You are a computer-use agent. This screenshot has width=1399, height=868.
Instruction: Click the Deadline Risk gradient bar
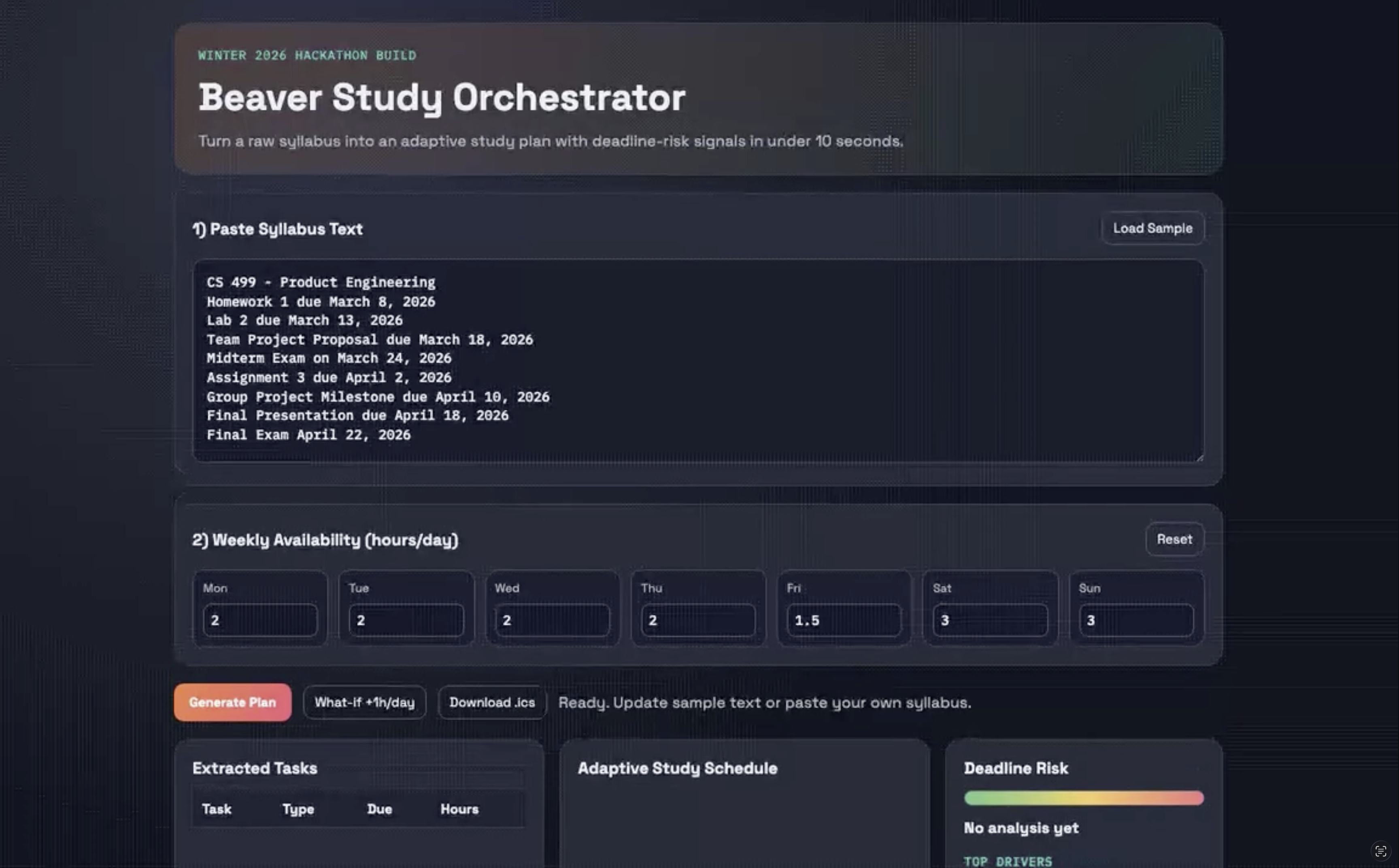tap(1083, 798)
